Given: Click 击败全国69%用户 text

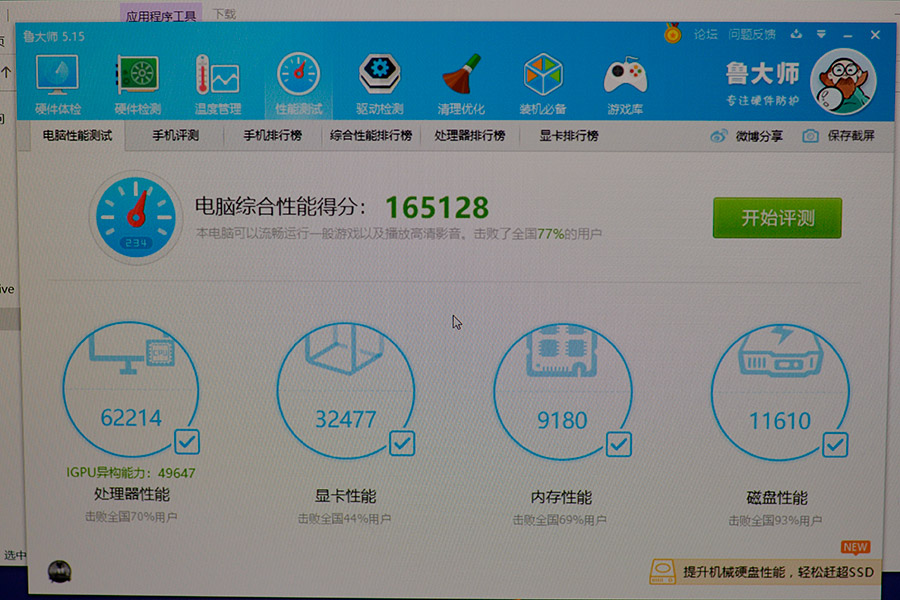Looking at the screenshot, I should (560, 520).
